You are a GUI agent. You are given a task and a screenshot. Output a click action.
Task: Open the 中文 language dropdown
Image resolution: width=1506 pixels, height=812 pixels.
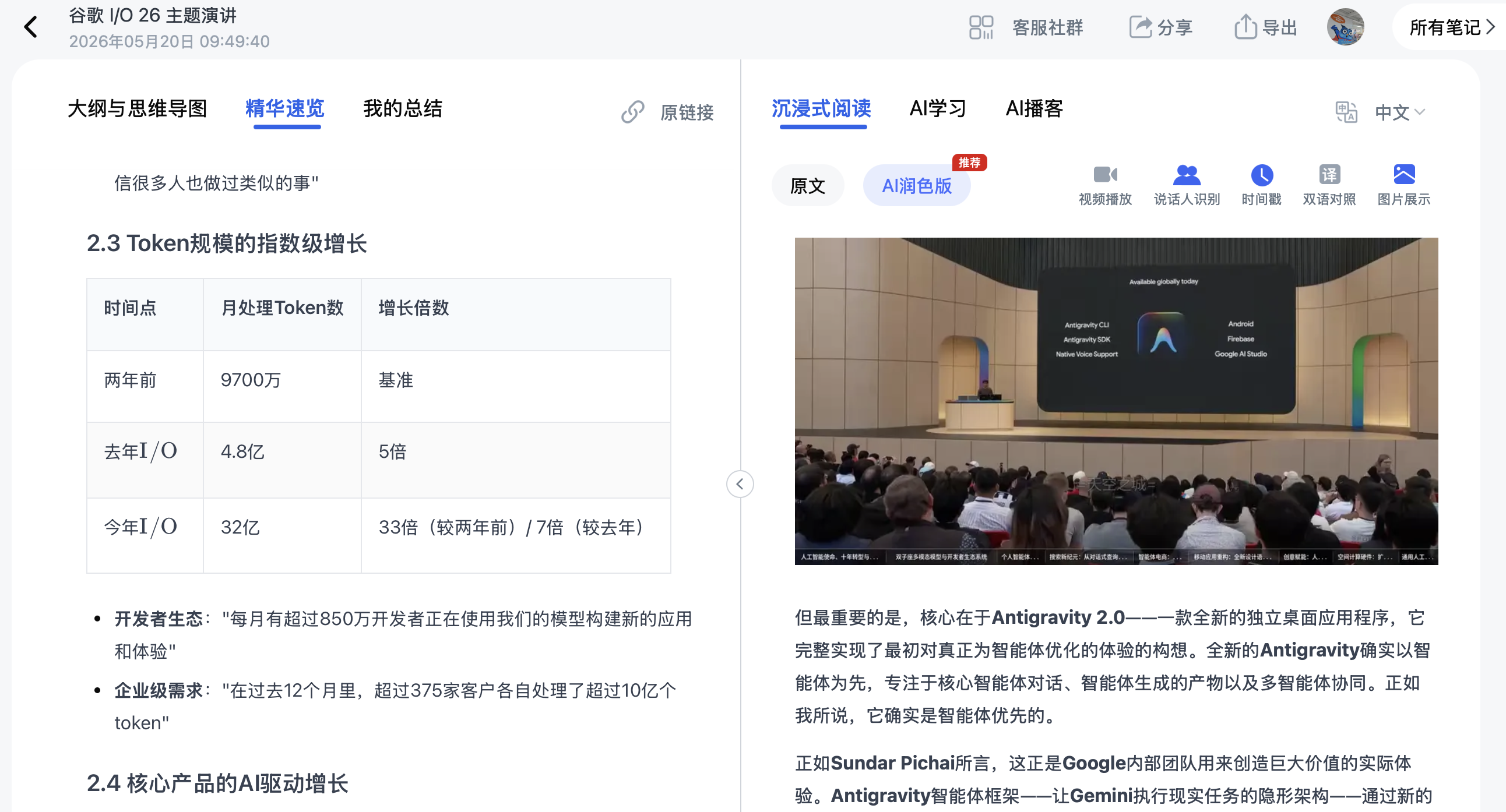tap(1399, 112)
